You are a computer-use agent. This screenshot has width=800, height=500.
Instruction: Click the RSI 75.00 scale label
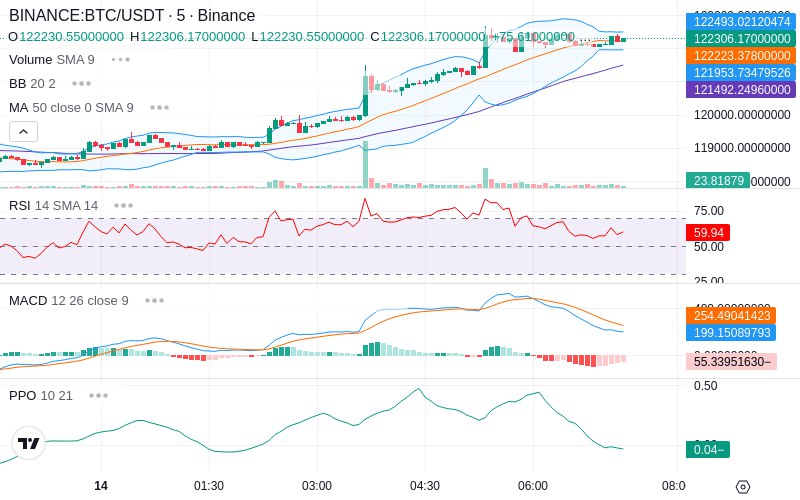(709, 211)
